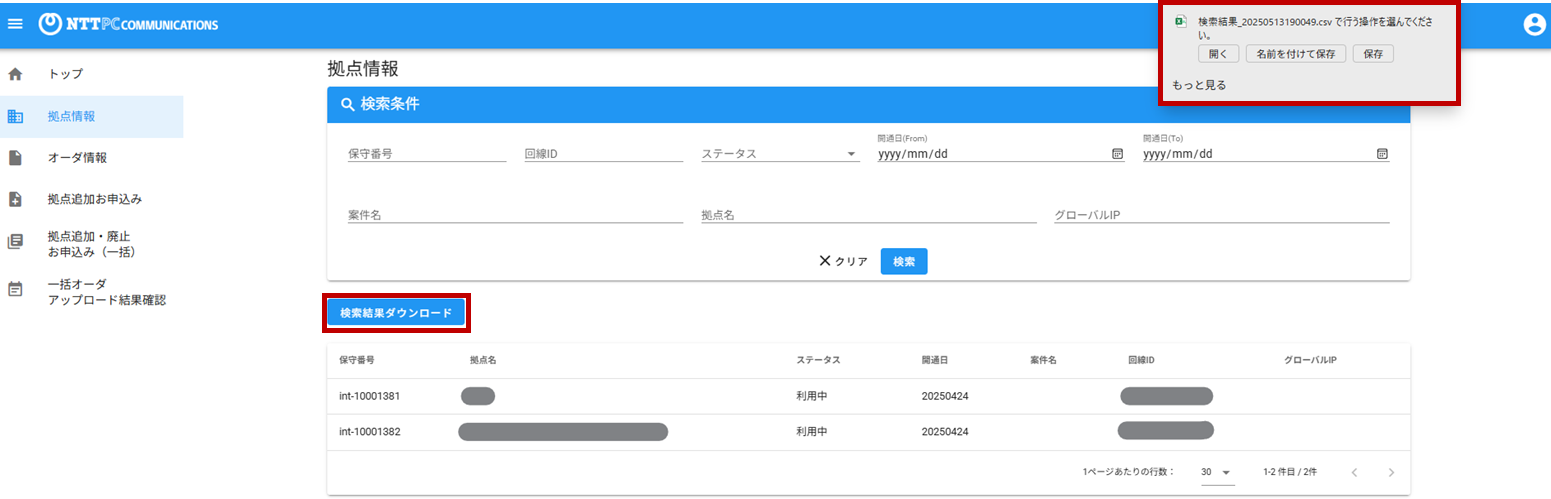Click the NTT PC Communications logo
This screenshot has width=1551, height=499.
tap(128, 24)
